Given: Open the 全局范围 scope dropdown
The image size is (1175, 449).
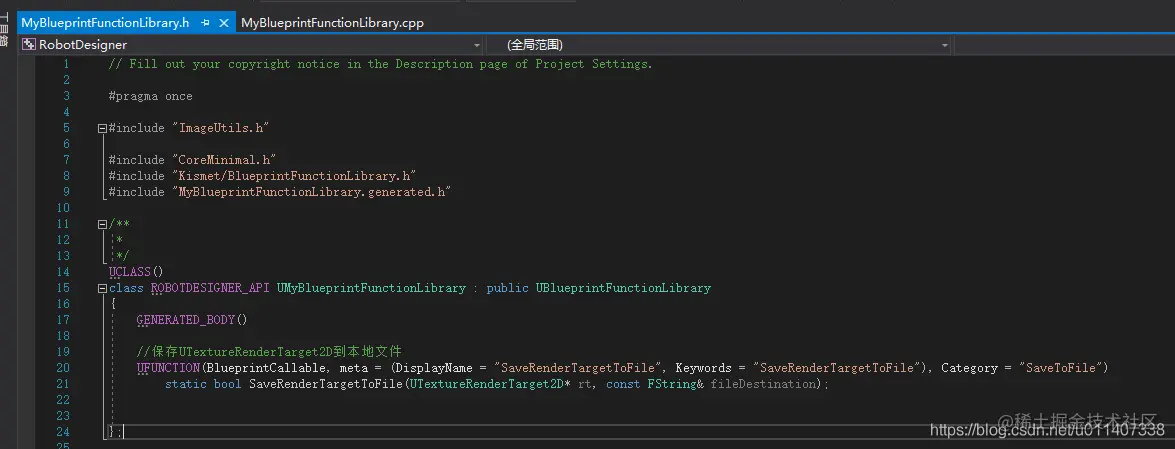Looking at the screenshot, I should (945, 45).
